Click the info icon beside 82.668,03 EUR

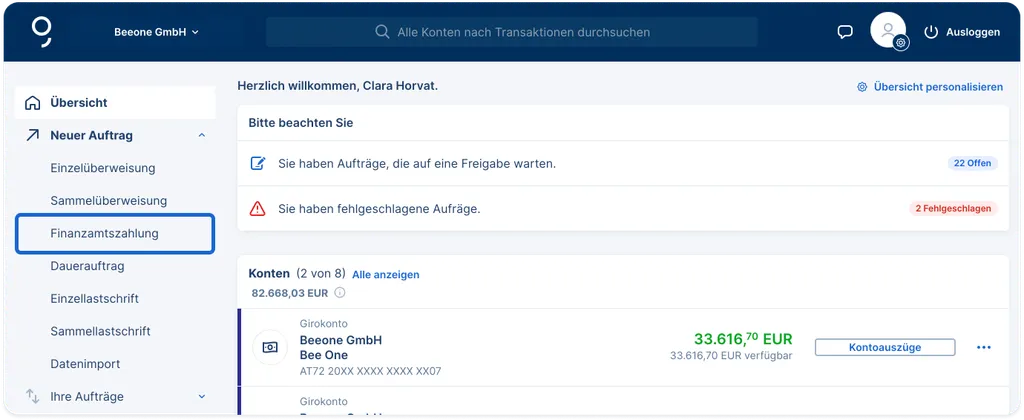tap(340, 293)
